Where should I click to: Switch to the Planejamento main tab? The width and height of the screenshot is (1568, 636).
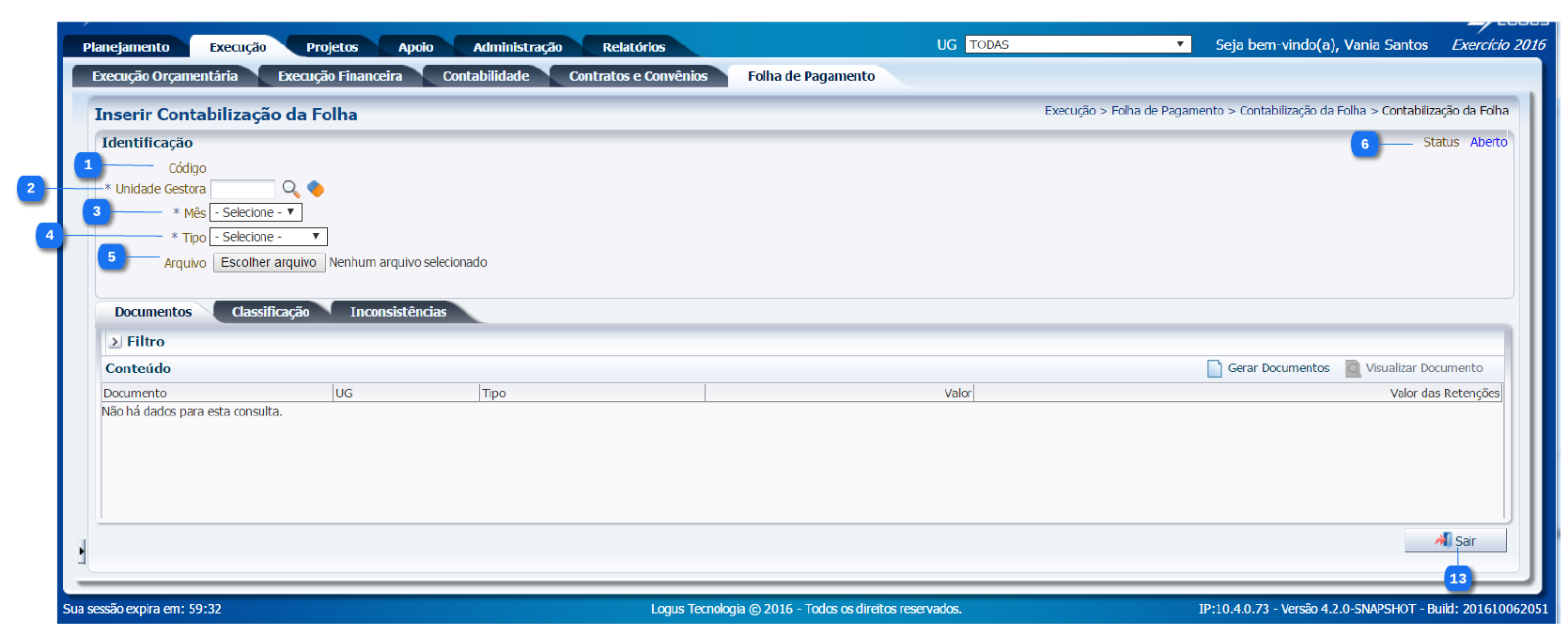[x=126, y=47]
